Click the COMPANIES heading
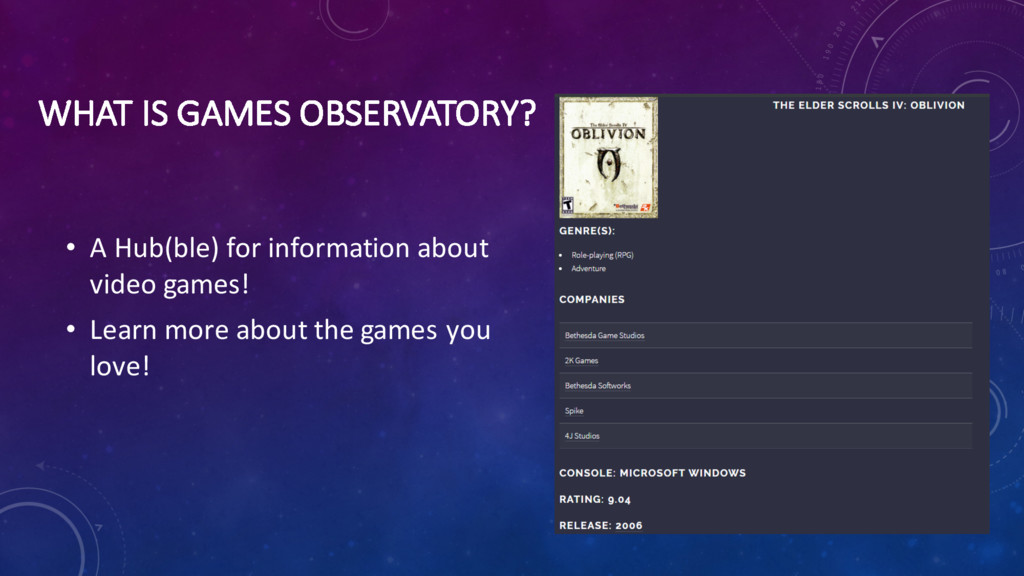The width and height of the screenshot is (1024, 576). (592, 299)
